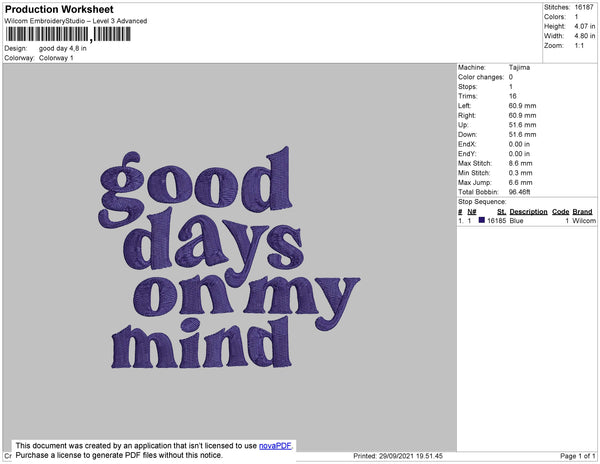This screenshot has height=464, width=600.
Task: Click the novaPDF hyperlink
Action: [x=275, y=446]
